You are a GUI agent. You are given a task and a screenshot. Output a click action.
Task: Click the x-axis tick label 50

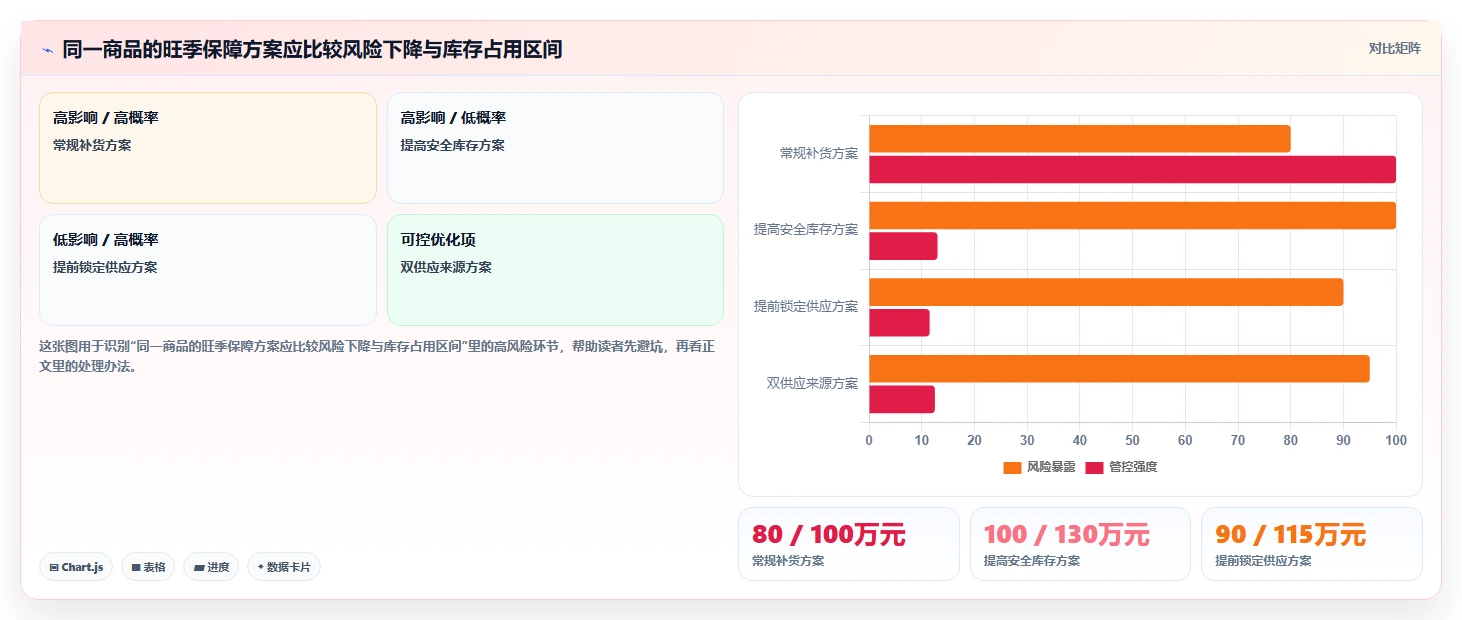point(1132,440)
